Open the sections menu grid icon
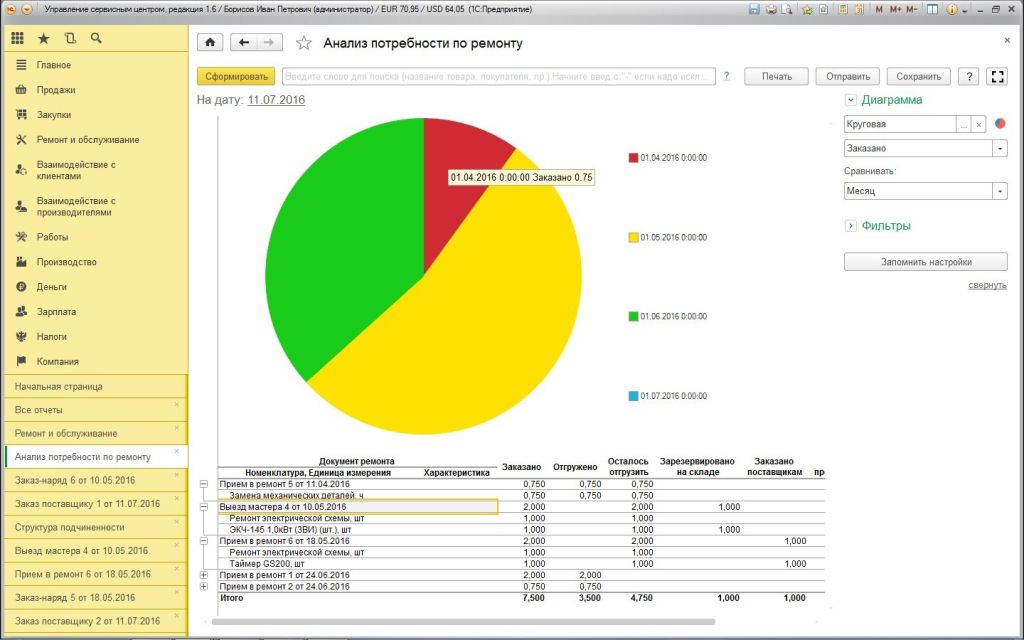The image size is (1024, 640). (18, 39)
